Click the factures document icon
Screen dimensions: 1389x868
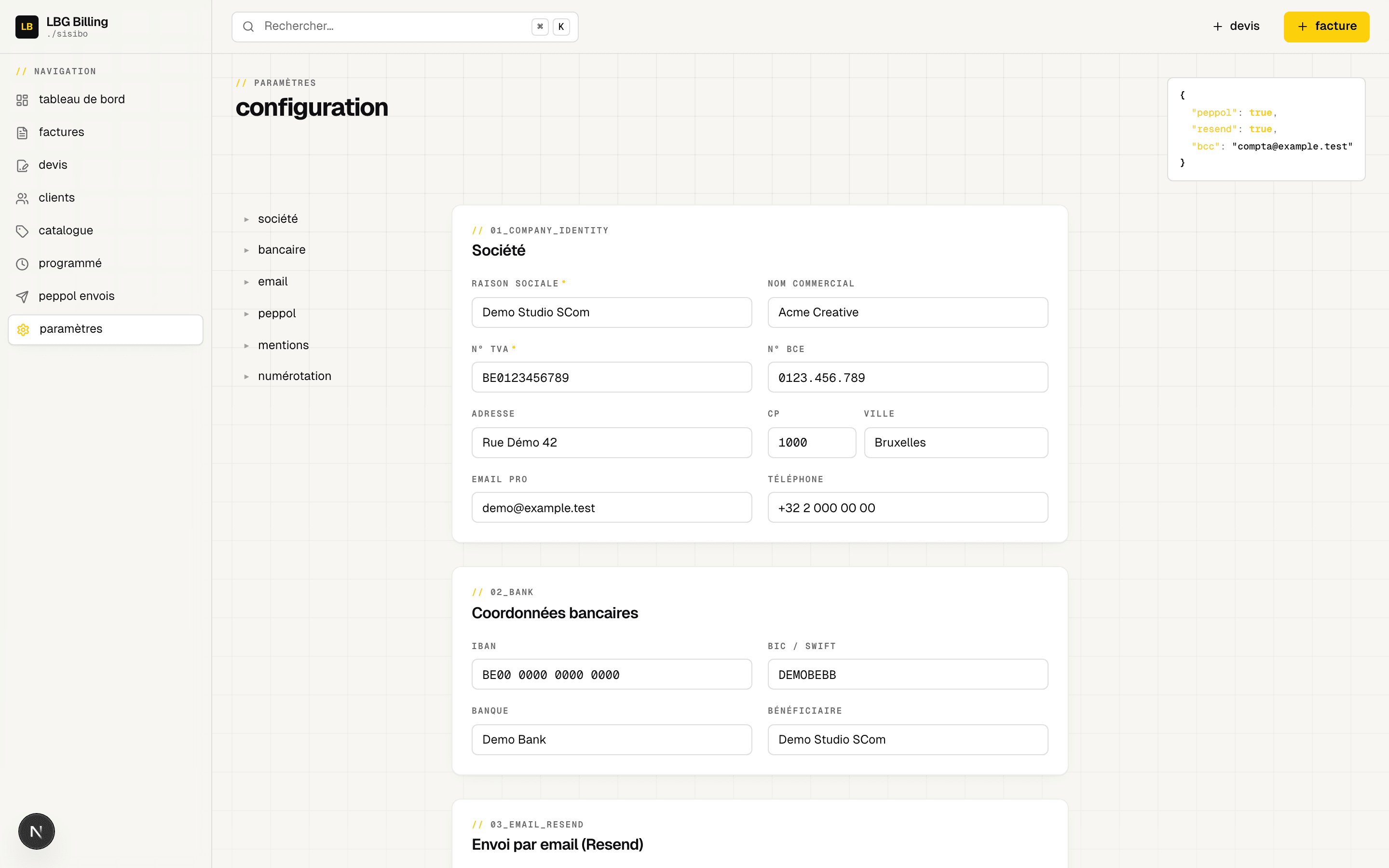click(22, 133)
